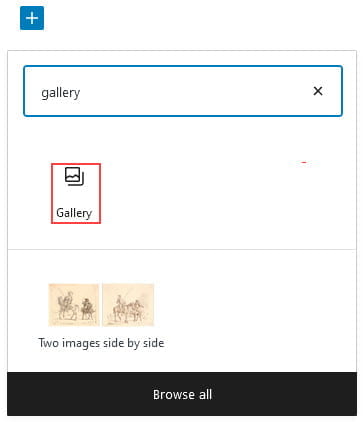
Task: Select the second sketch in the pattern preview
Action: [128, 305]
